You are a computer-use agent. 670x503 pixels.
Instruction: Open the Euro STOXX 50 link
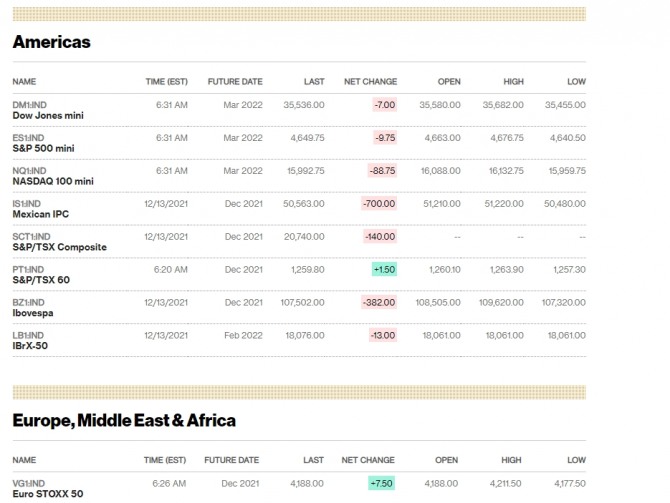point(47,494)
